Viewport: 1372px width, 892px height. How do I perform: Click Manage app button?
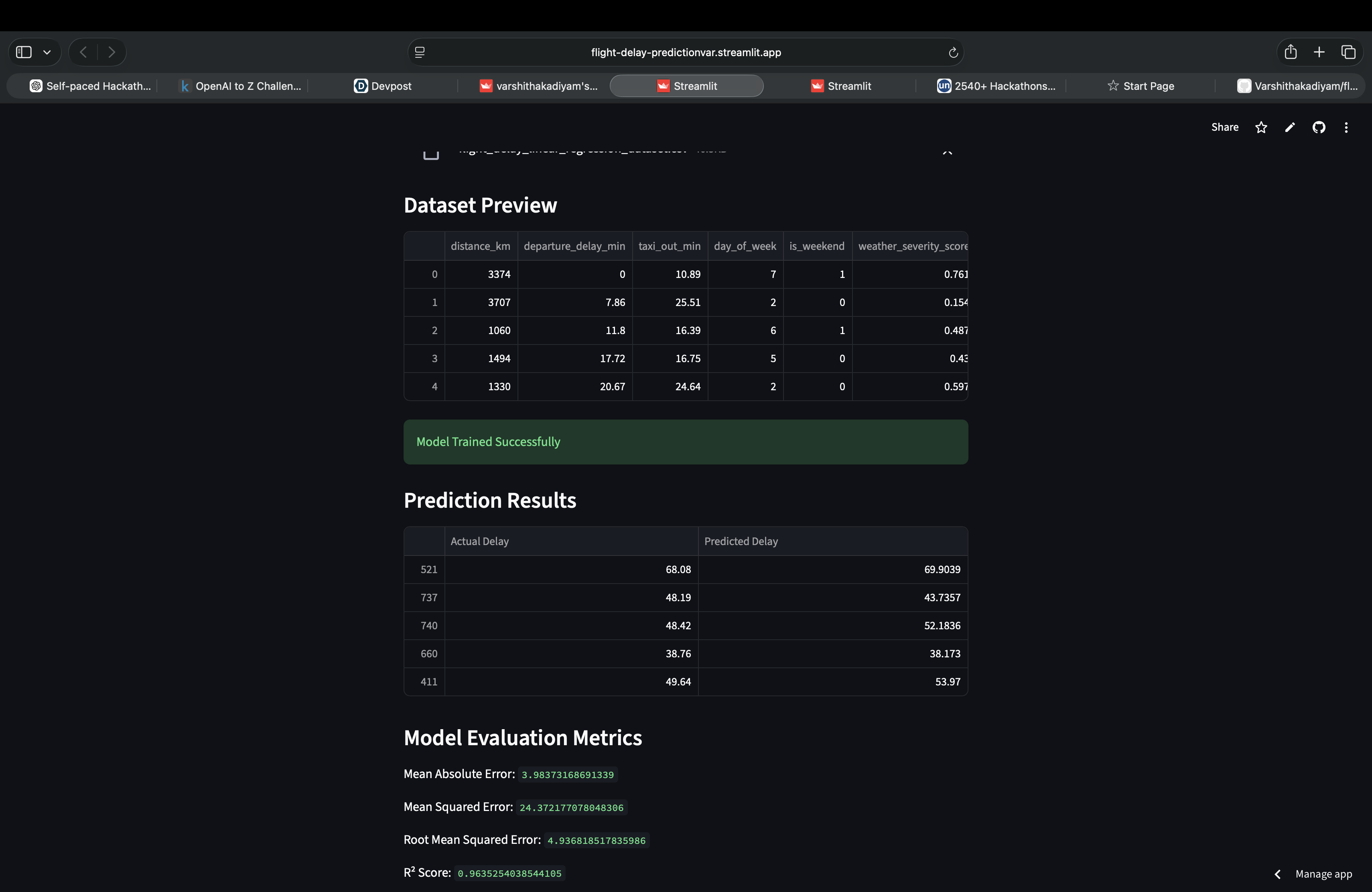pyautogui.click(x=1323, y=874)
